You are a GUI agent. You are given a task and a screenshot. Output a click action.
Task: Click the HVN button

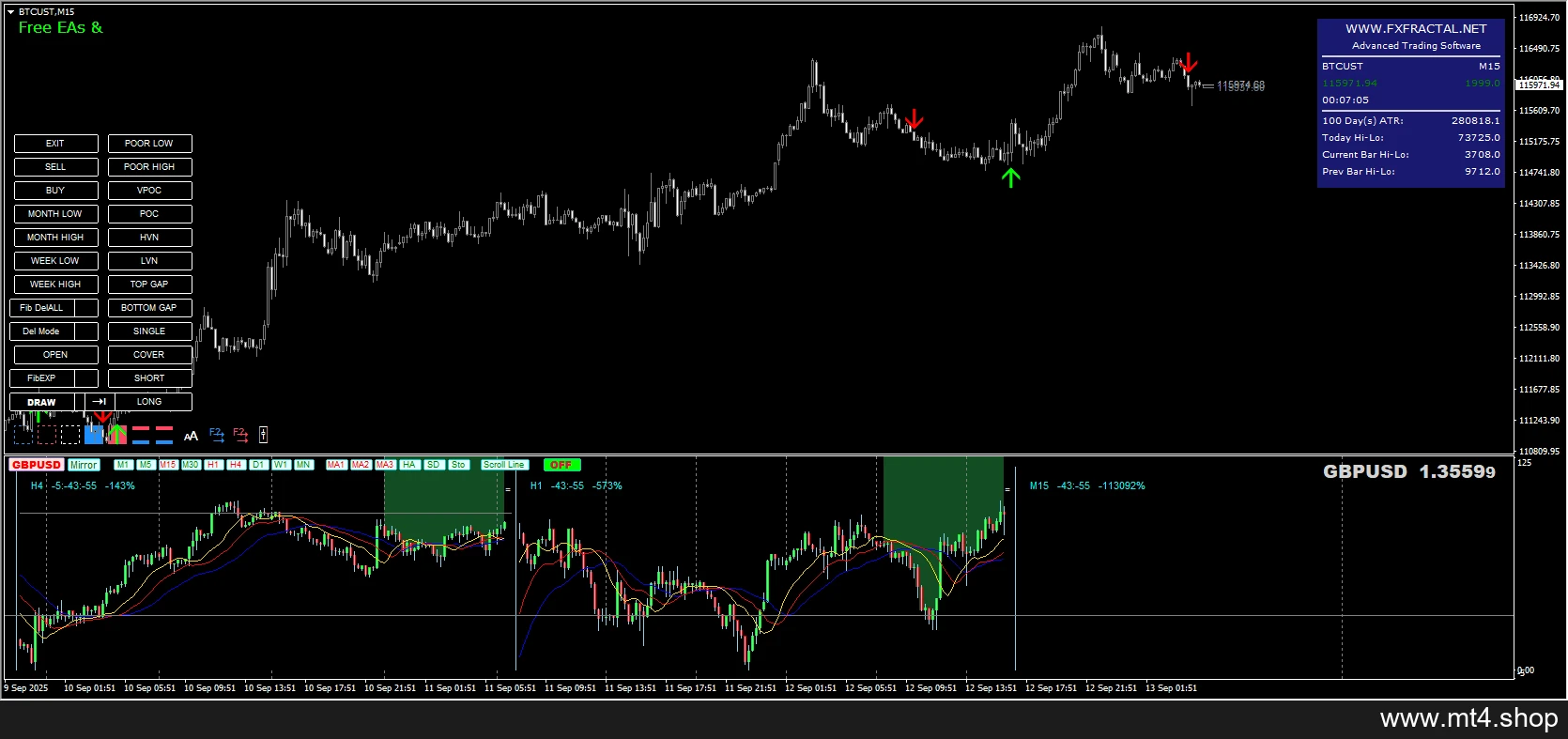149,238
